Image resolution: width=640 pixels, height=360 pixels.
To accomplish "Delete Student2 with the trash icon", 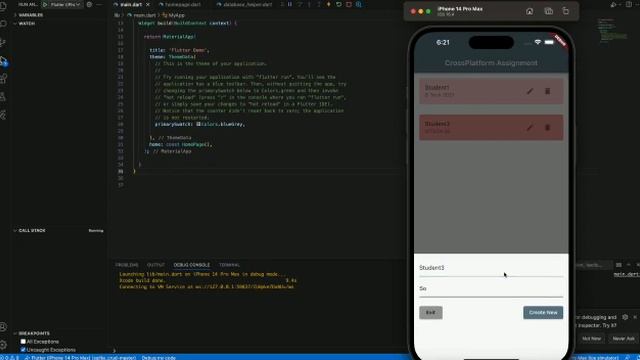I will click(x=548, y=128).
